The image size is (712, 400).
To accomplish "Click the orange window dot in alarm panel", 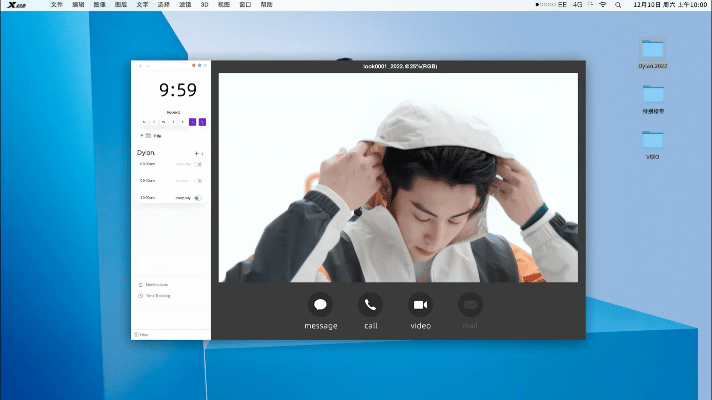I will (x=194, y=66).
